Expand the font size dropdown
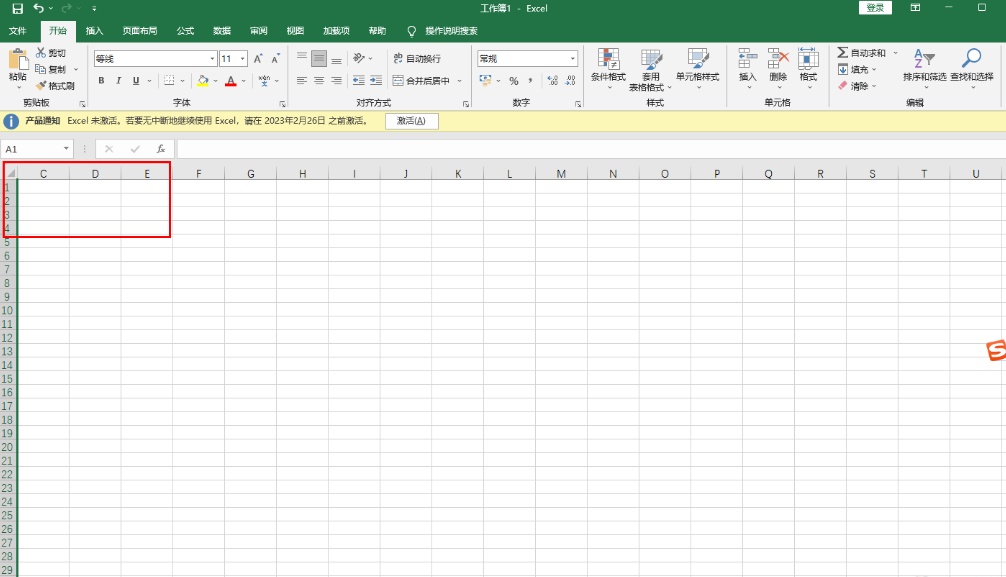1006x577 pixels. coord(243,59)
